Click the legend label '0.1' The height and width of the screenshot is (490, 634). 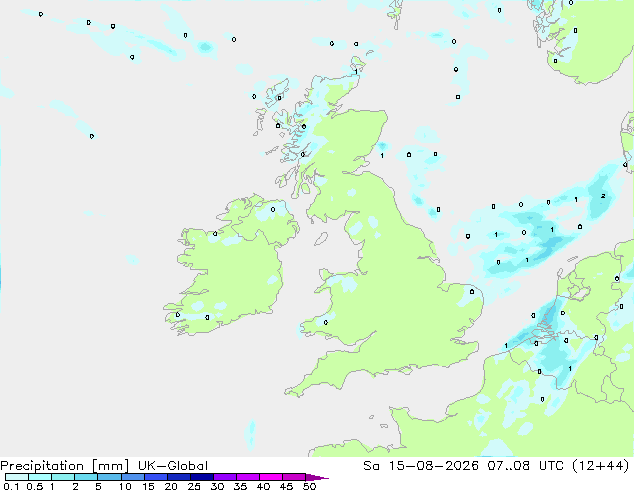[x=11, y=486]
